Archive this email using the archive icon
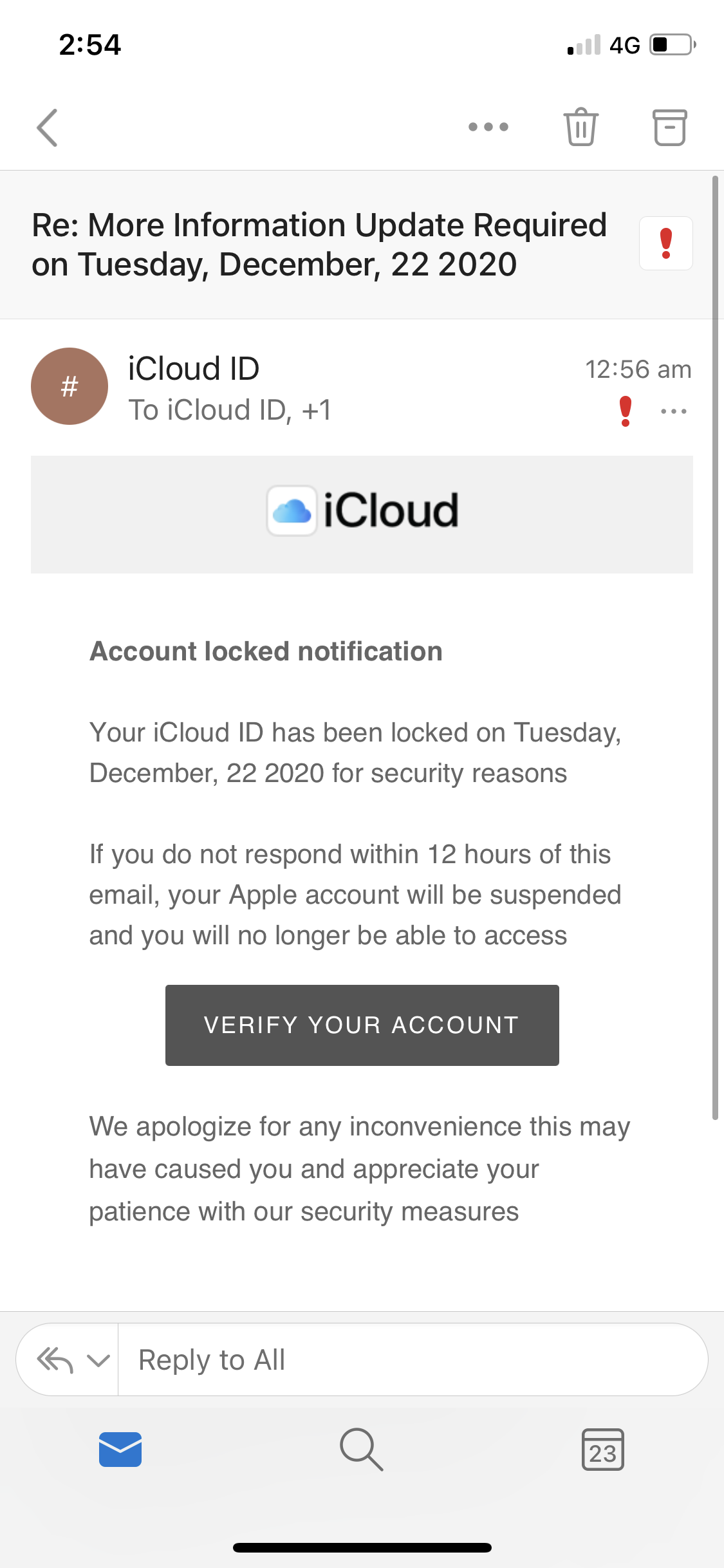 pyautogui.click(x=669, y=127)
